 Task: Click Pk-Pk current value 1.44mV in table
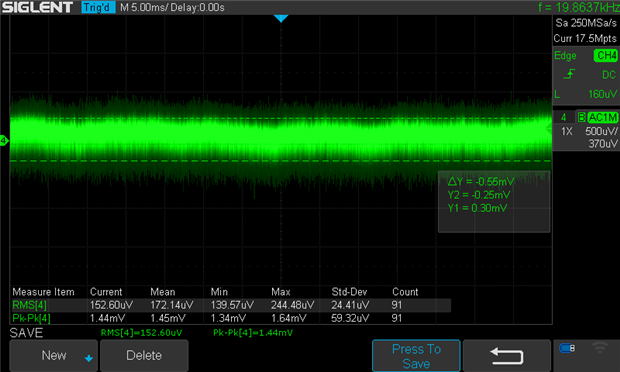pos(107,318)
